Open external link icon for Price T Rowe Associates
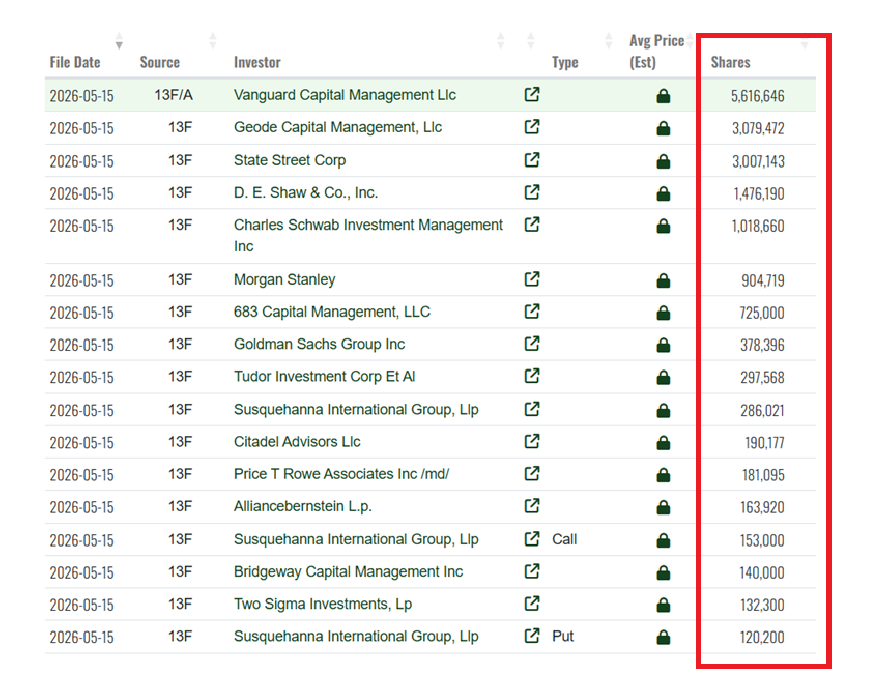The height and width of the screenshot is (691, 870). [532, 473]
